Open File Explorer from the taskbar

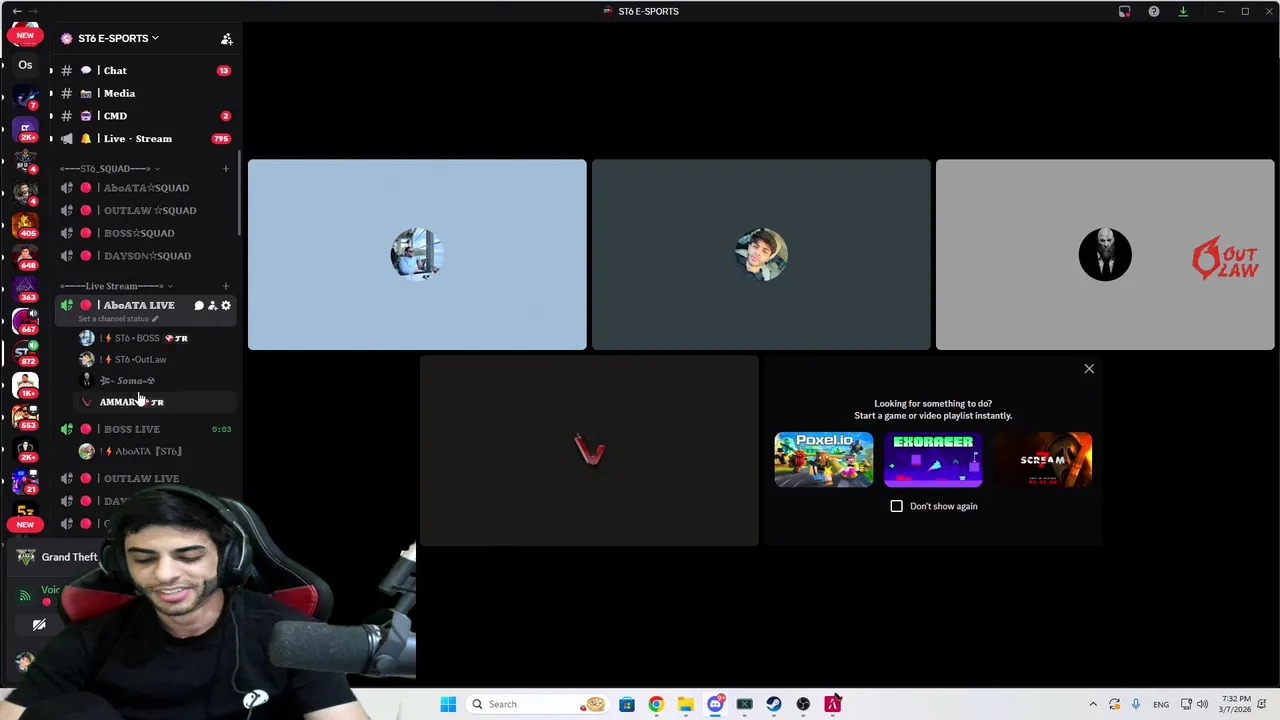click(685, 704)
